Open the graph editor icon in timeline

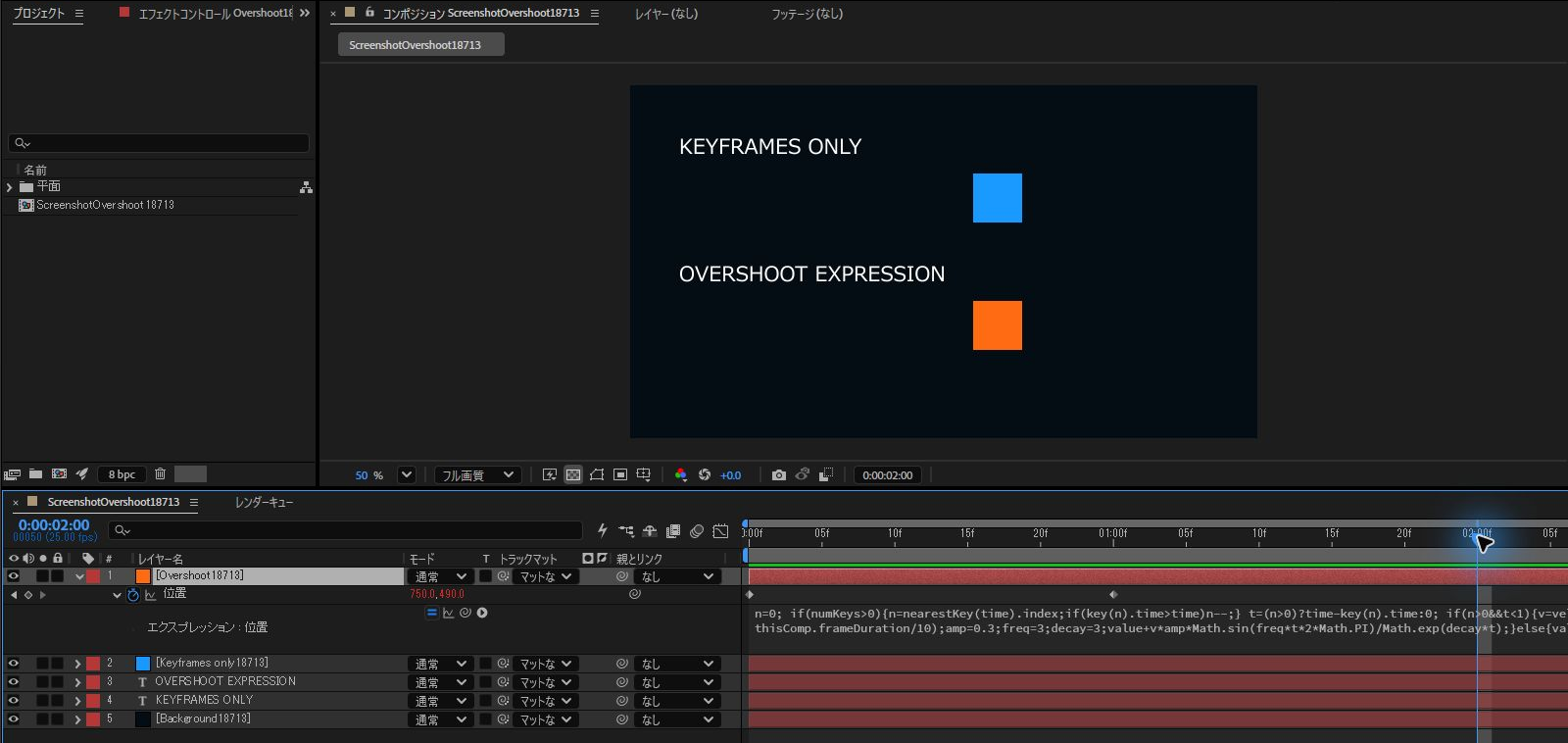coord(720,531)
